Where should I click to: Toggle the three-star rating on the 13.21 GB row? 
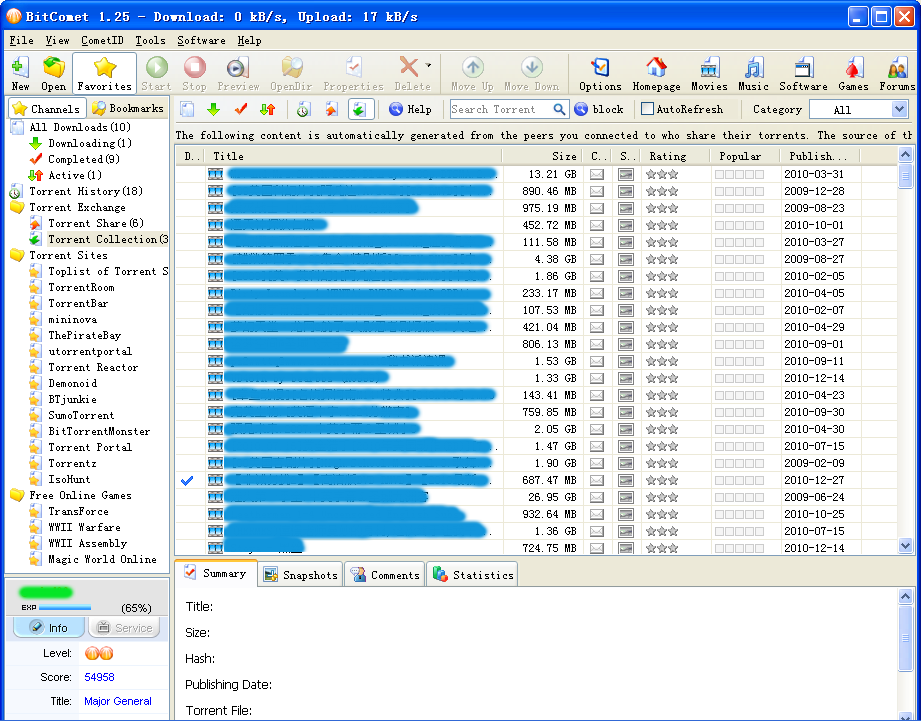click(662, 174)
